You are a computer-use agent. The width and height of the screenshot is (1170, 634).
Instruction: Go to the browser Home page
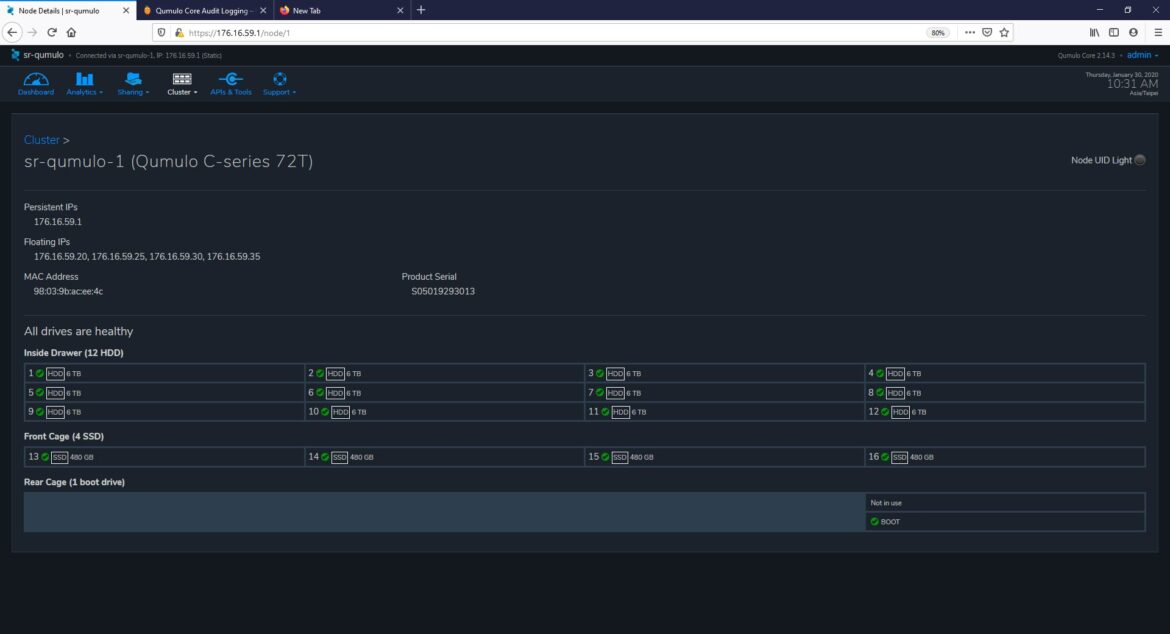[x=72, y=32]
